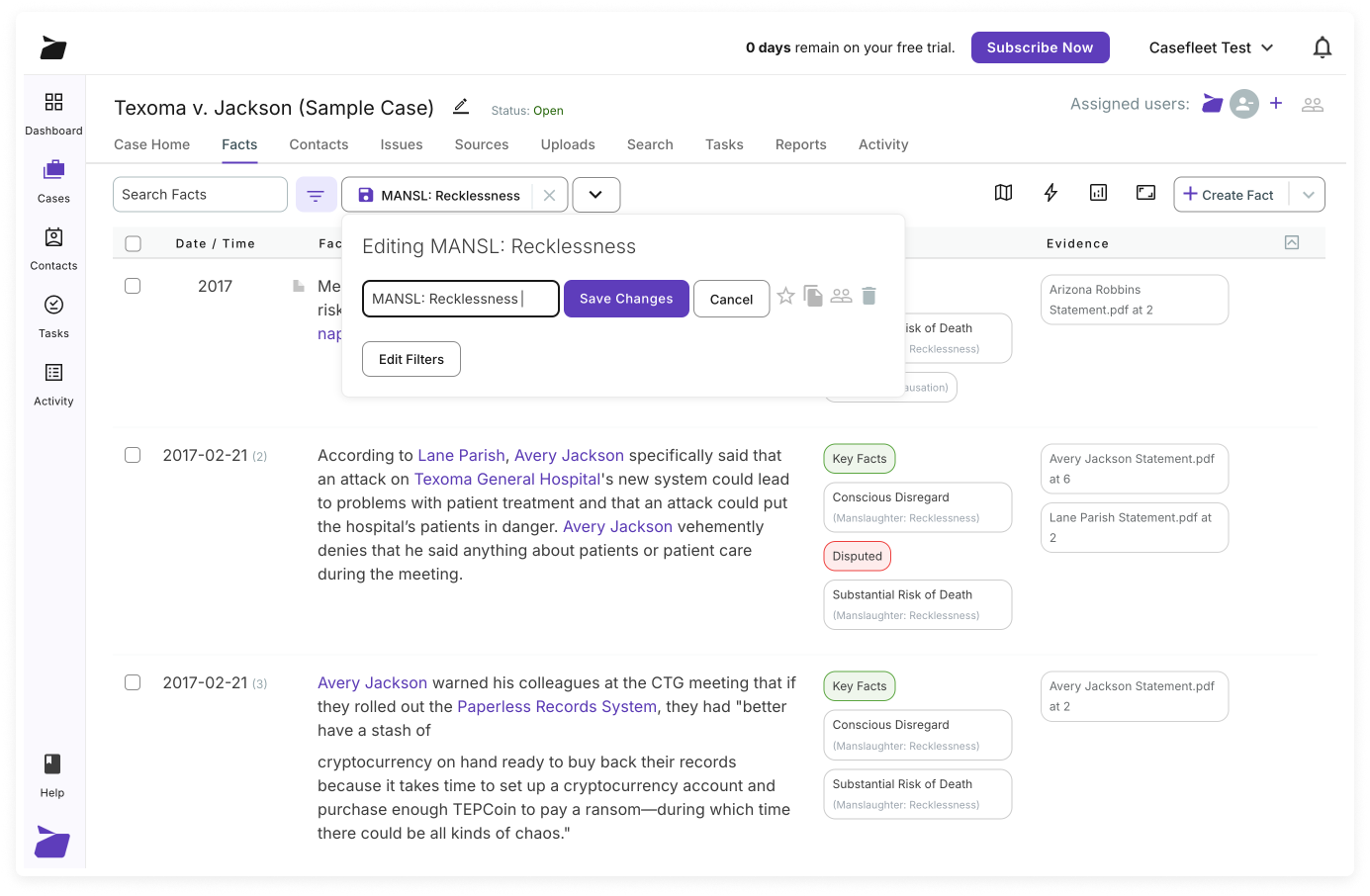Check the 2017-02-21 fact row checkbox
Image resolution: width=1370 pixels, height=896 pixels.
point(133,455)
